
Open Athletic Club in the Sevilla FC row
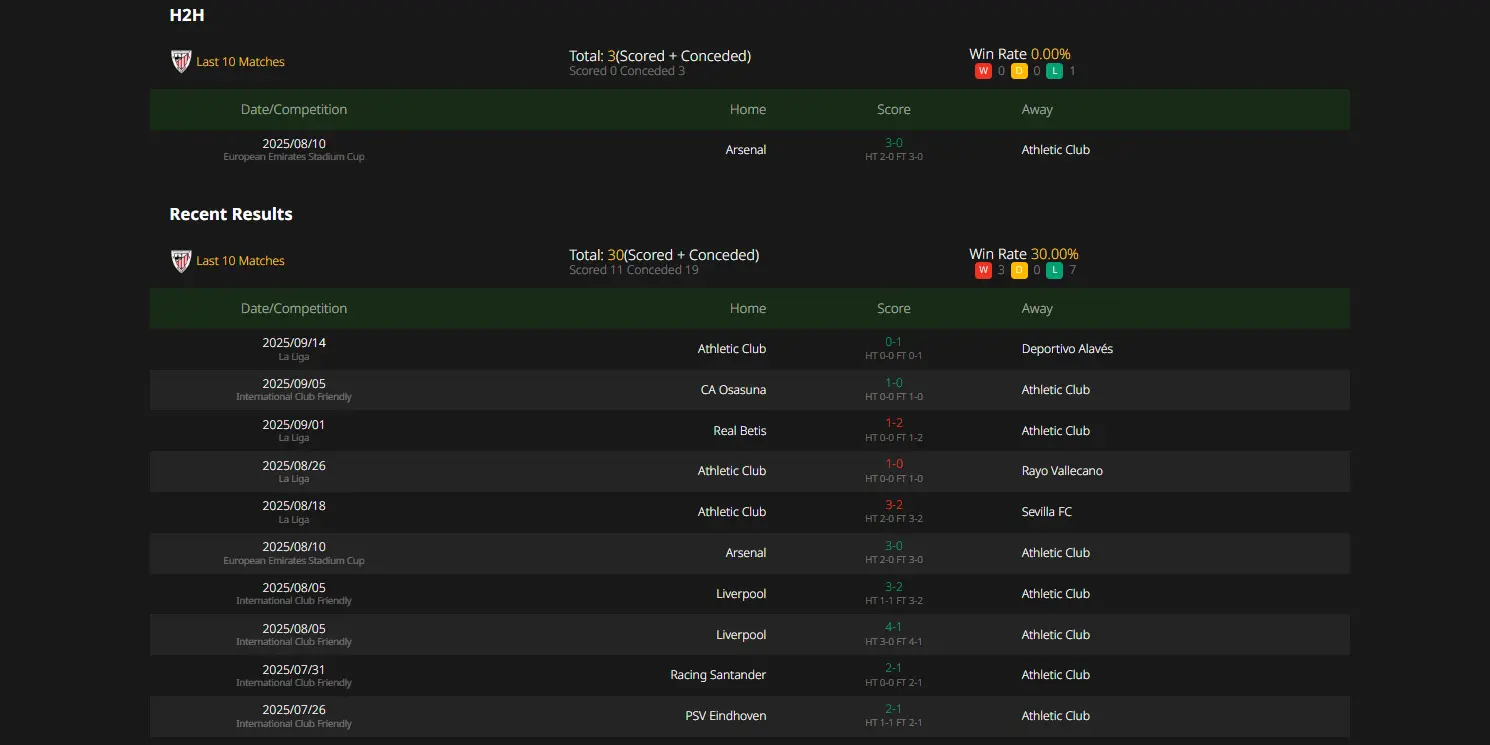pyautogui.click(x=732, y=512)
